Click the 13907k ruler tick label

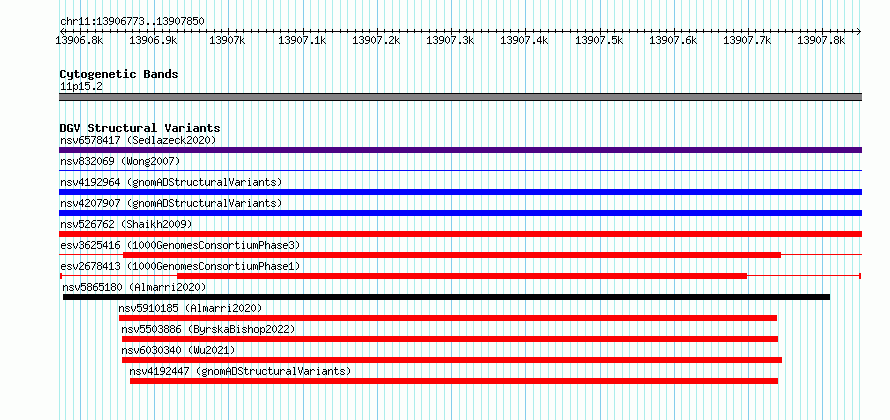(x=227, y=40)
